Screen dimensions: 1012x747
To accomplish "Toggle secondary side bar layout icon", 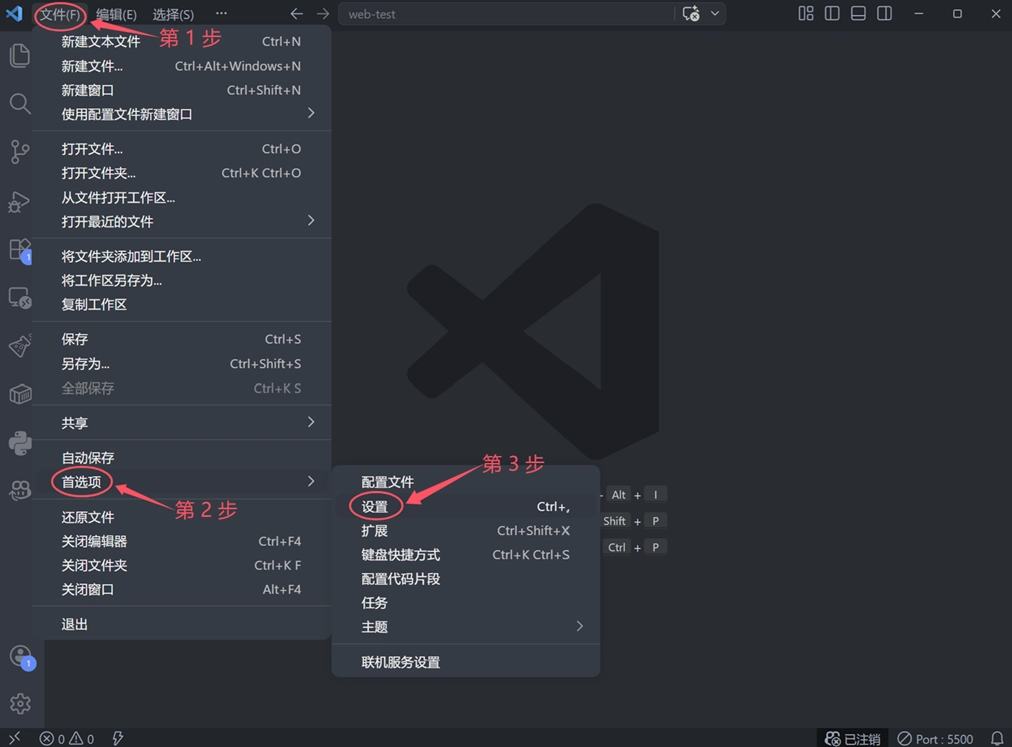I will point(884,14).
